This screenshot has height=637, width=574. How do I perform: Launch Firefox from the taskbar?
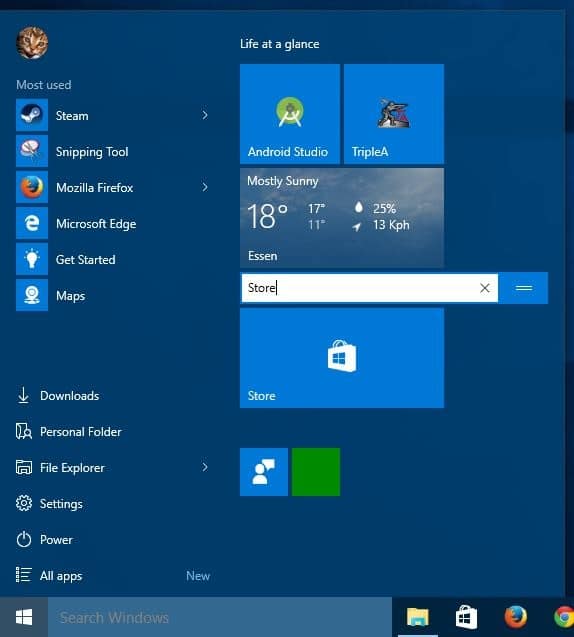point(516,617)
